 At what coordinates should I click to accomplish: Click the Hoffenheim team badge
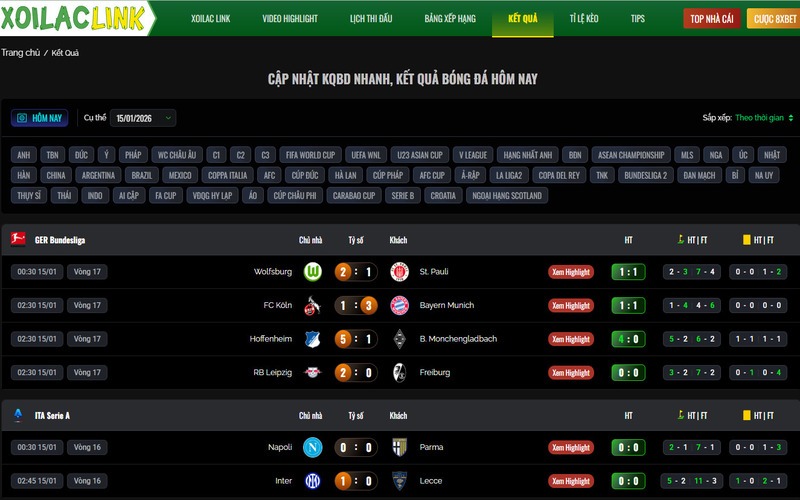[312, 339]
